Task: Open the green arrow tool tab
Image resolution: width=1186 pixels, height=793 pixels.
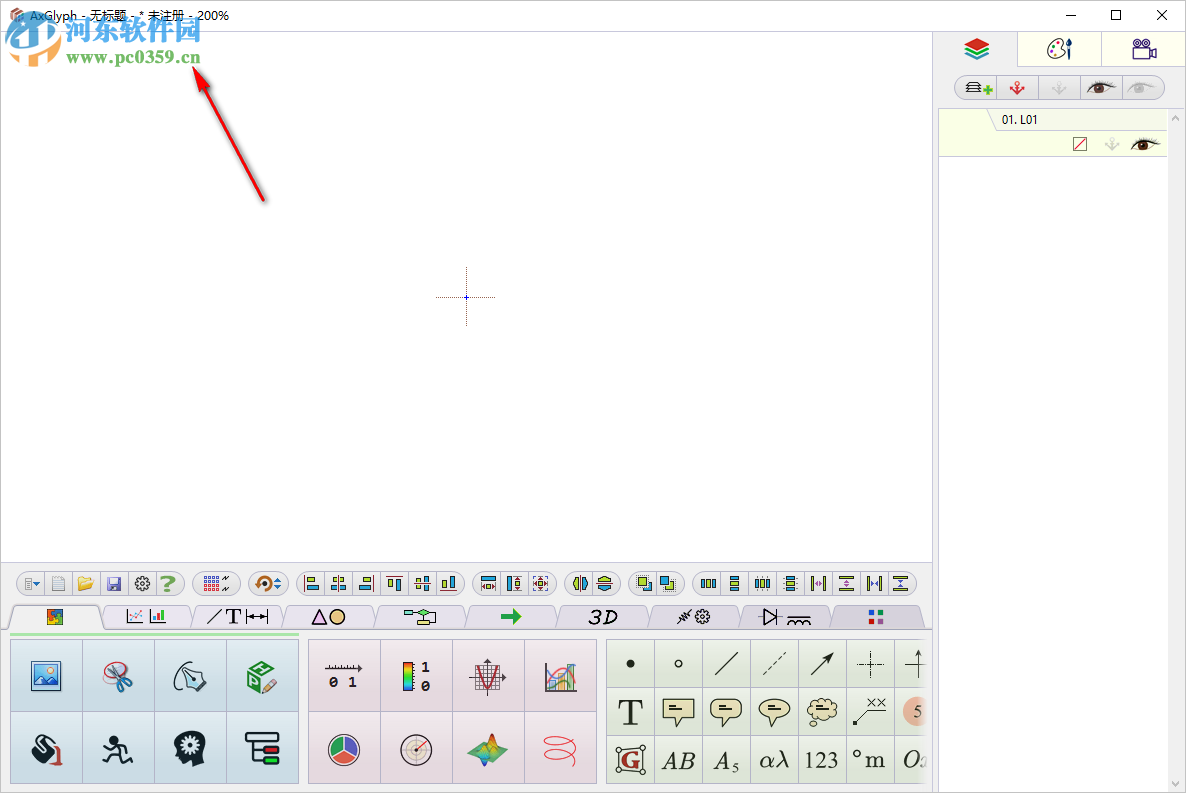Action: tap(511, 617)
